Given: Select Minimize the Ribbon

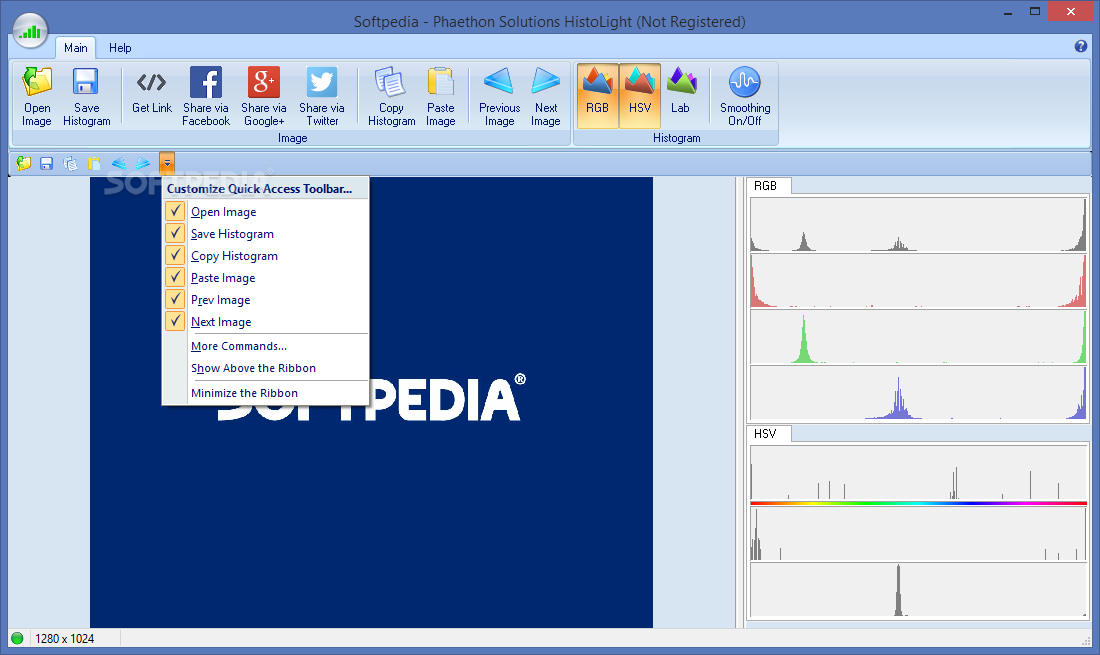Looking at the screenshot, I should click(x=265, y=393).
